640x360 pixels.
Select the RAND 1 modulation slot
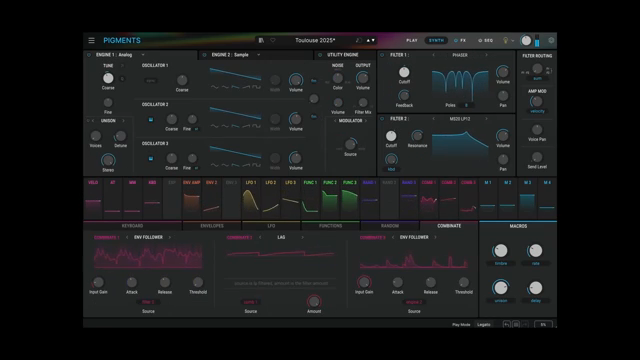coord(369,199)
